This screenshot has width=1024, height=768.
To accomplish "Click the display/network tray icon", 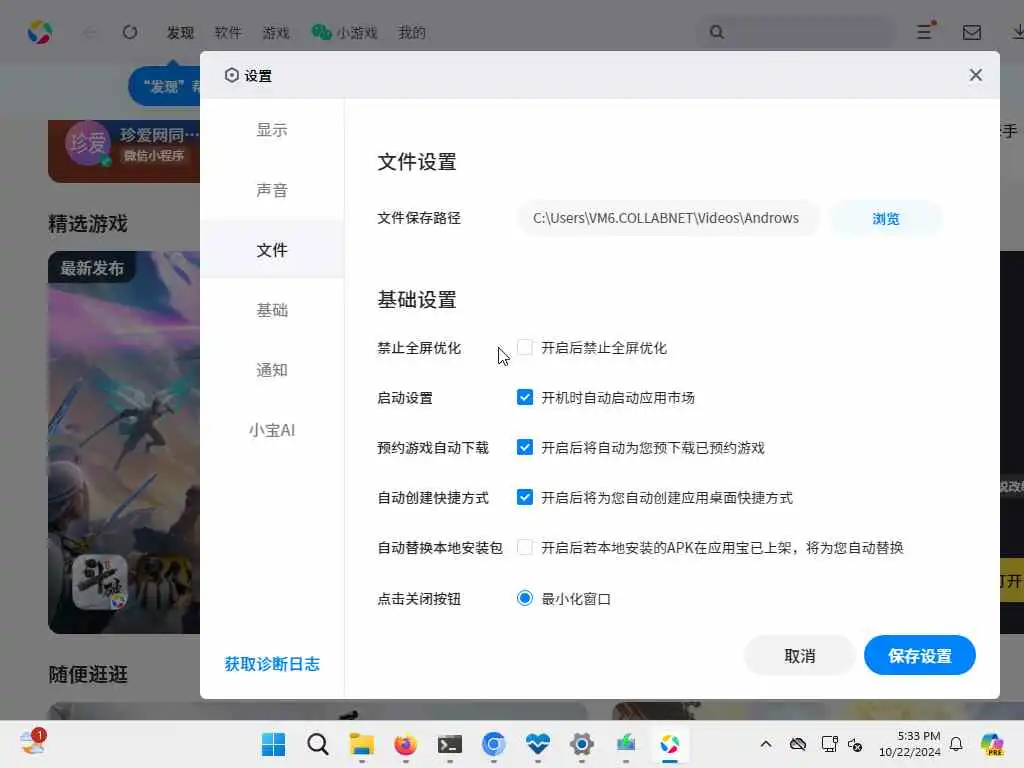I will pos(829,744).
